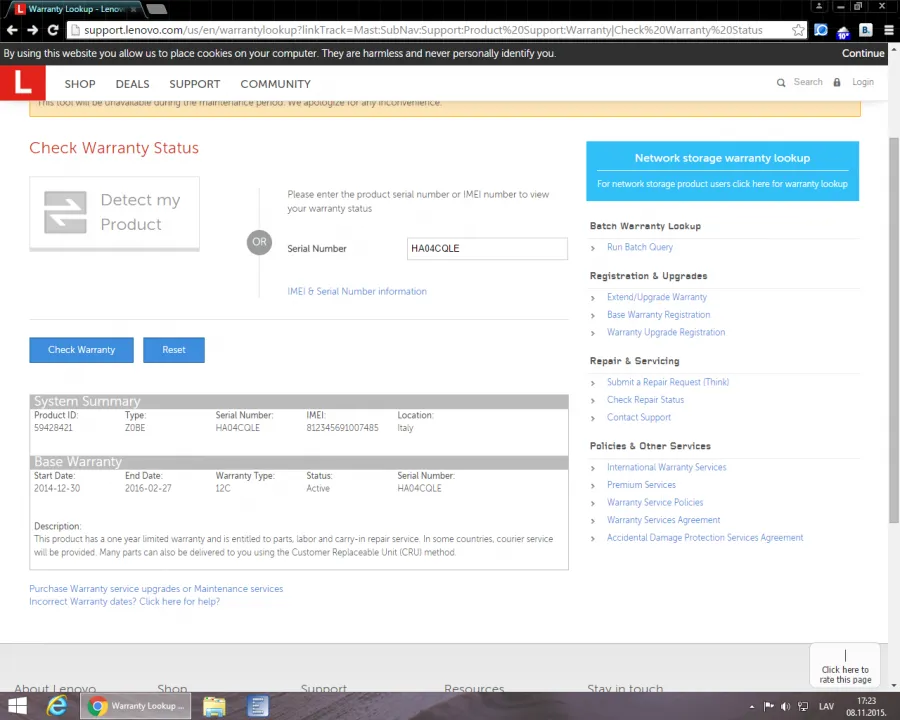Open IMEI & Serial Number information link
The image size is (900, 720).
coord(357,291)
